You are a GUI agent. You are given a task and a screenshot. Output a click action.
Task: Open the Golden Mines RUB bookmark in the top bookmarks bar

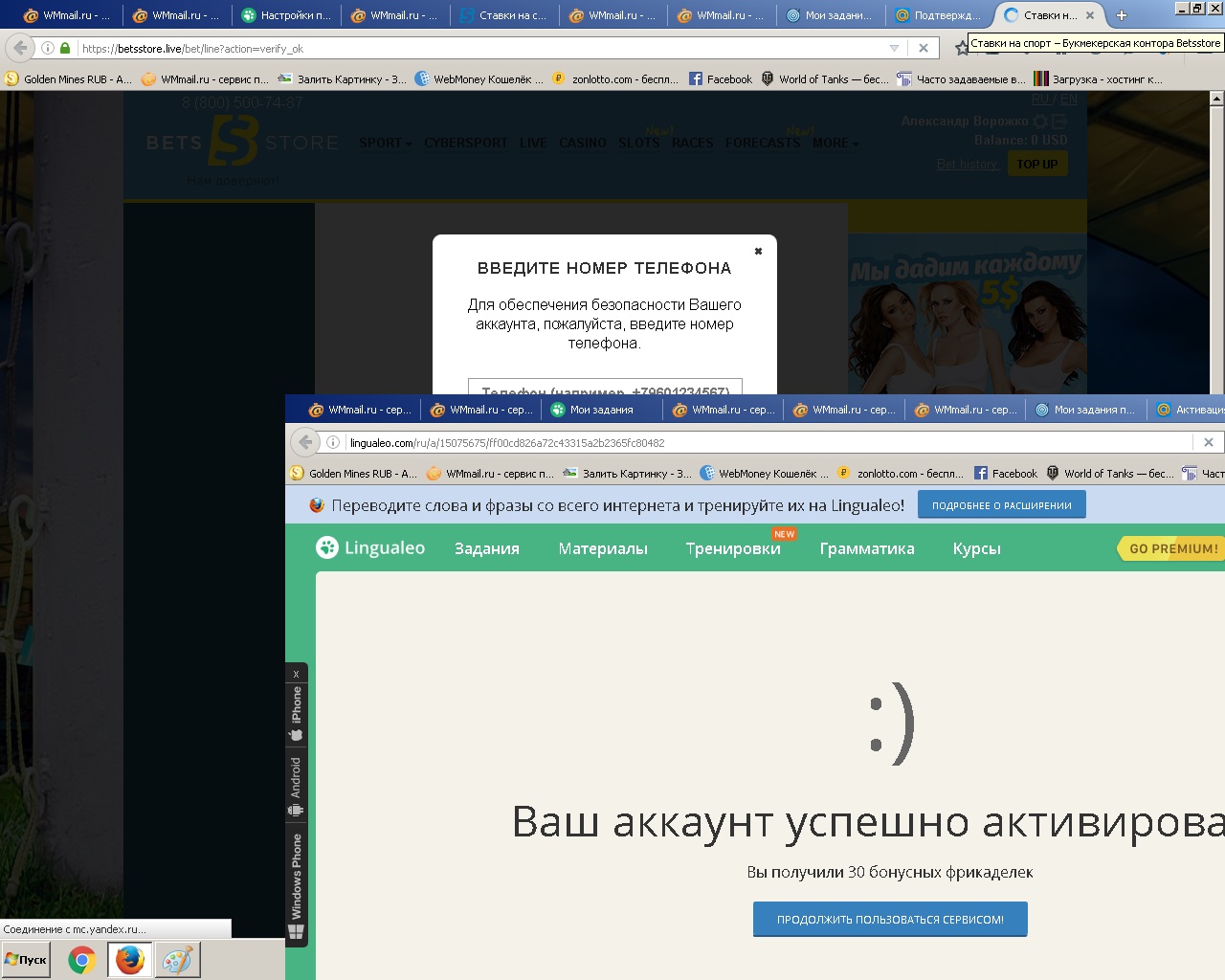(69, 79)
